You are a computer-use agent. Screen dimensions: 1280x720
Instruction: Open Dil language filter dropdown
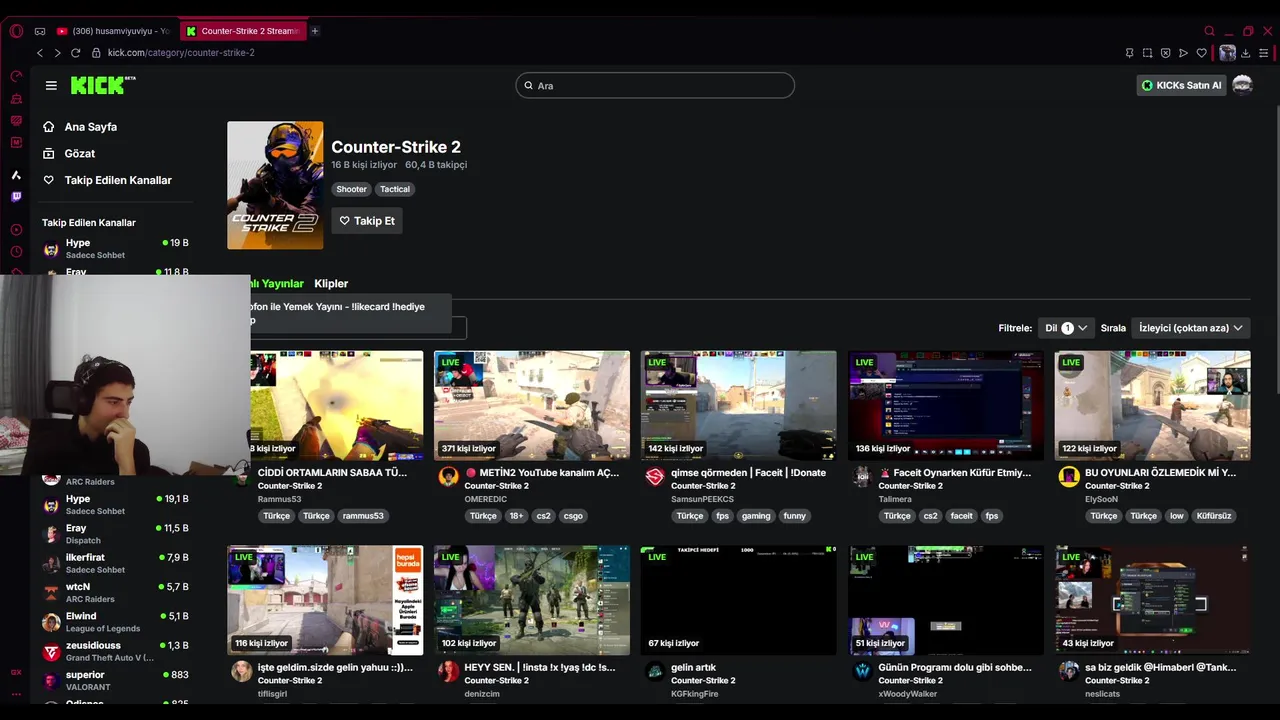tap(1066, 328)
